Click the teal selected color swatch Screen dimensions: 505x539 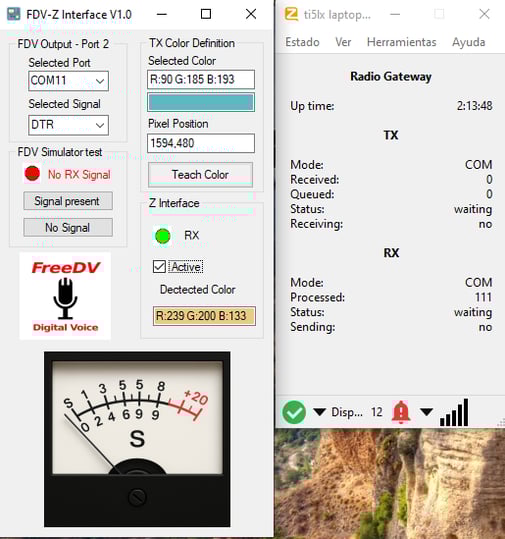coord(201,102)
